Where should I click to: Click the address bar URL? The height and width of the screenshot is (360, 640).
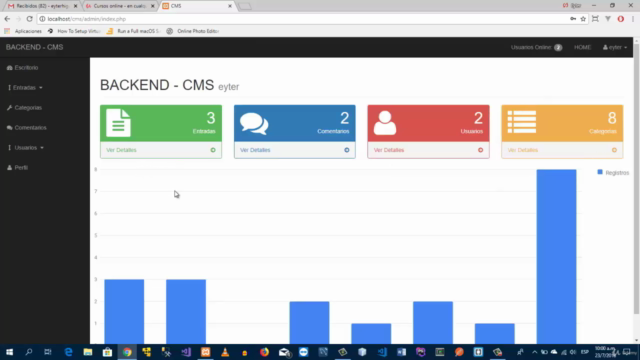87,19
